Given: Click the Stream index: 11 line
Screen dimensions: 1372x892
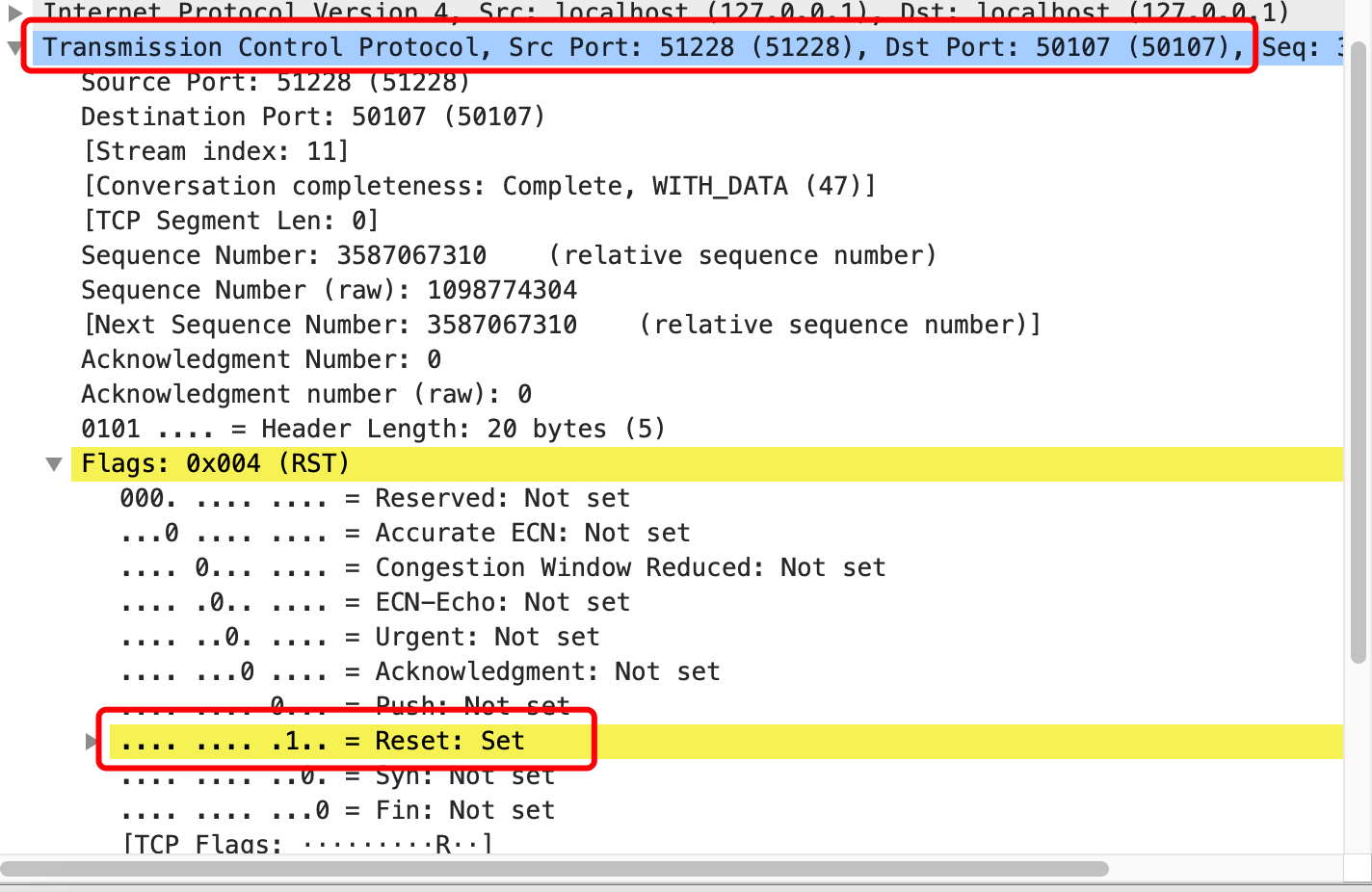Looking at the screenshot, I should coord(216,152).
